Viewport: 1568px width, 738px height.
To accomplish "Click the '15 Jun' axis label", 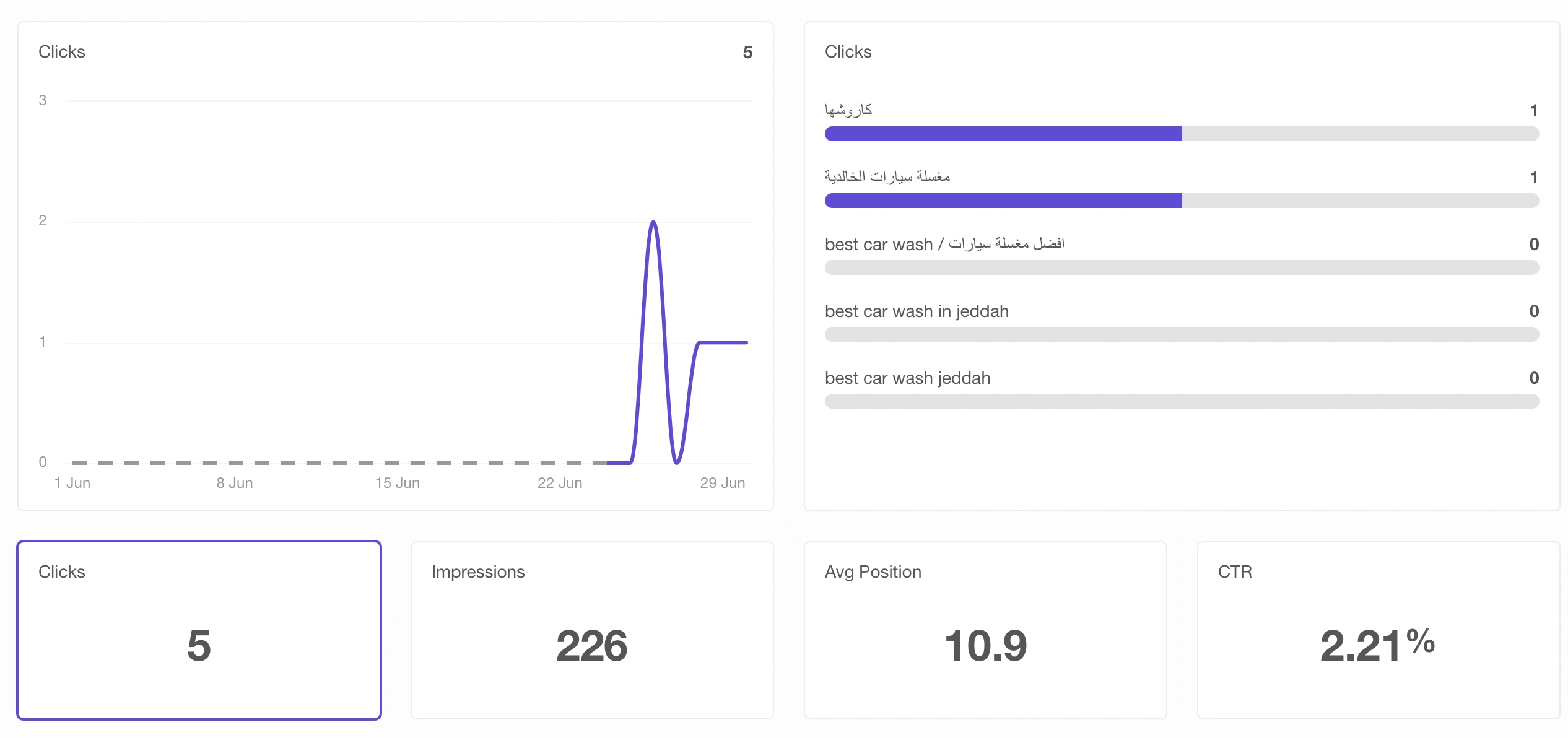I will (398, 483).
